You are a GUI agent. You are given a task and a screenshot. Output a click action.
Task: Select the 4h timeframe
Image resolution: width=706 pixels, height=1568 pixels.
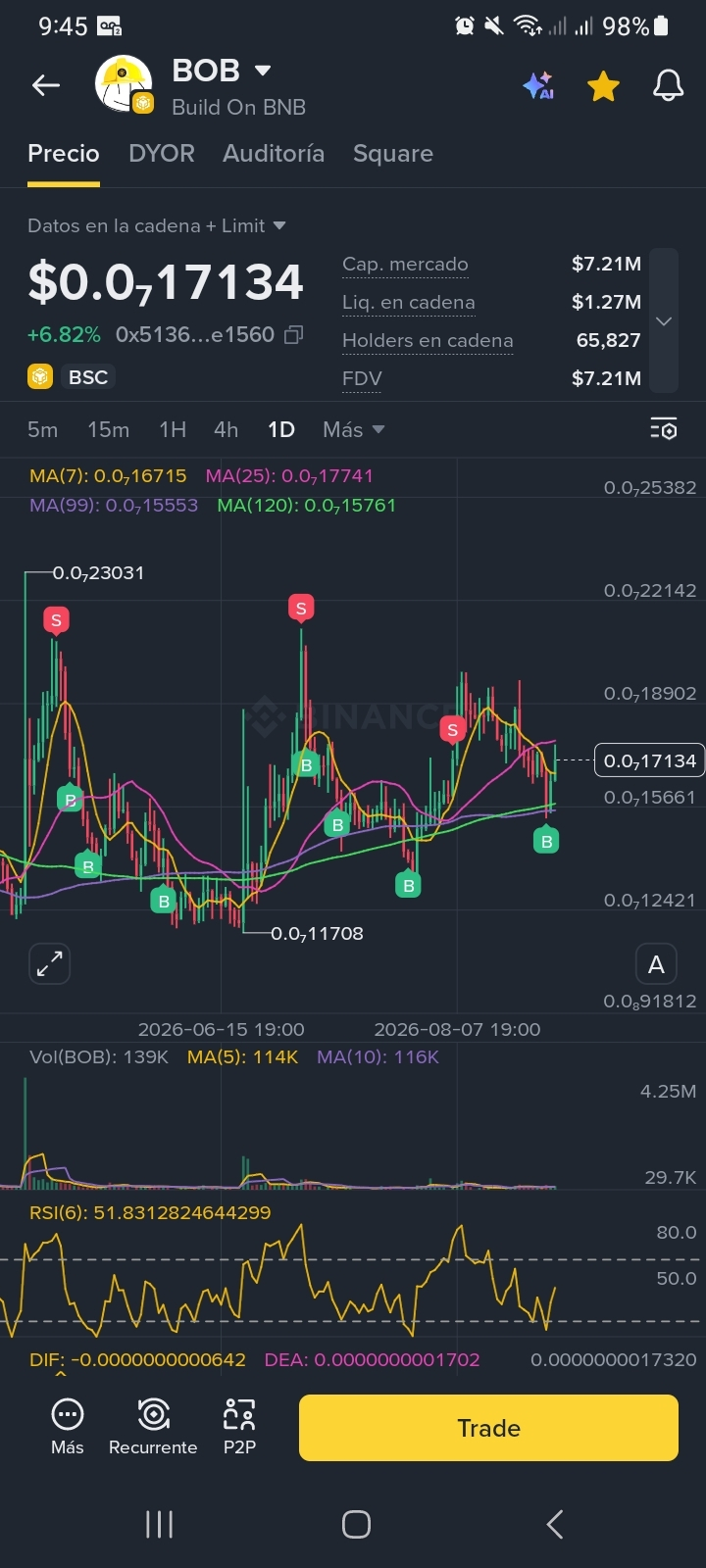click(226, 430)
